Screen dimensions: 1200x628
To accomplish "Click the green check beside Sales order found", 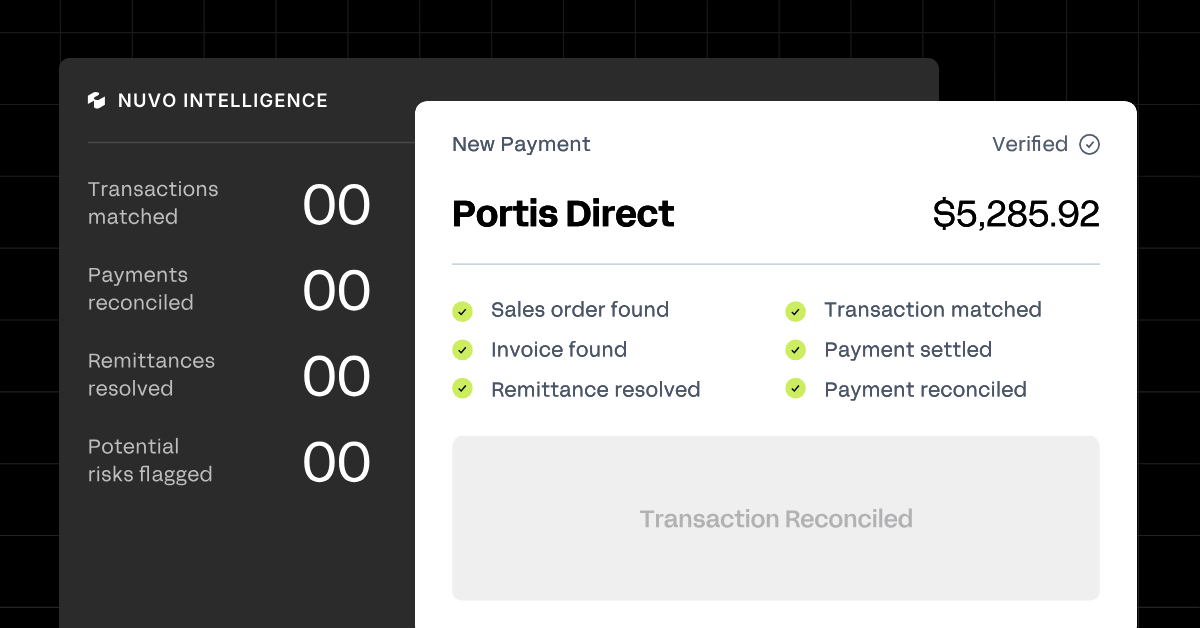I will tap(462, 311).
